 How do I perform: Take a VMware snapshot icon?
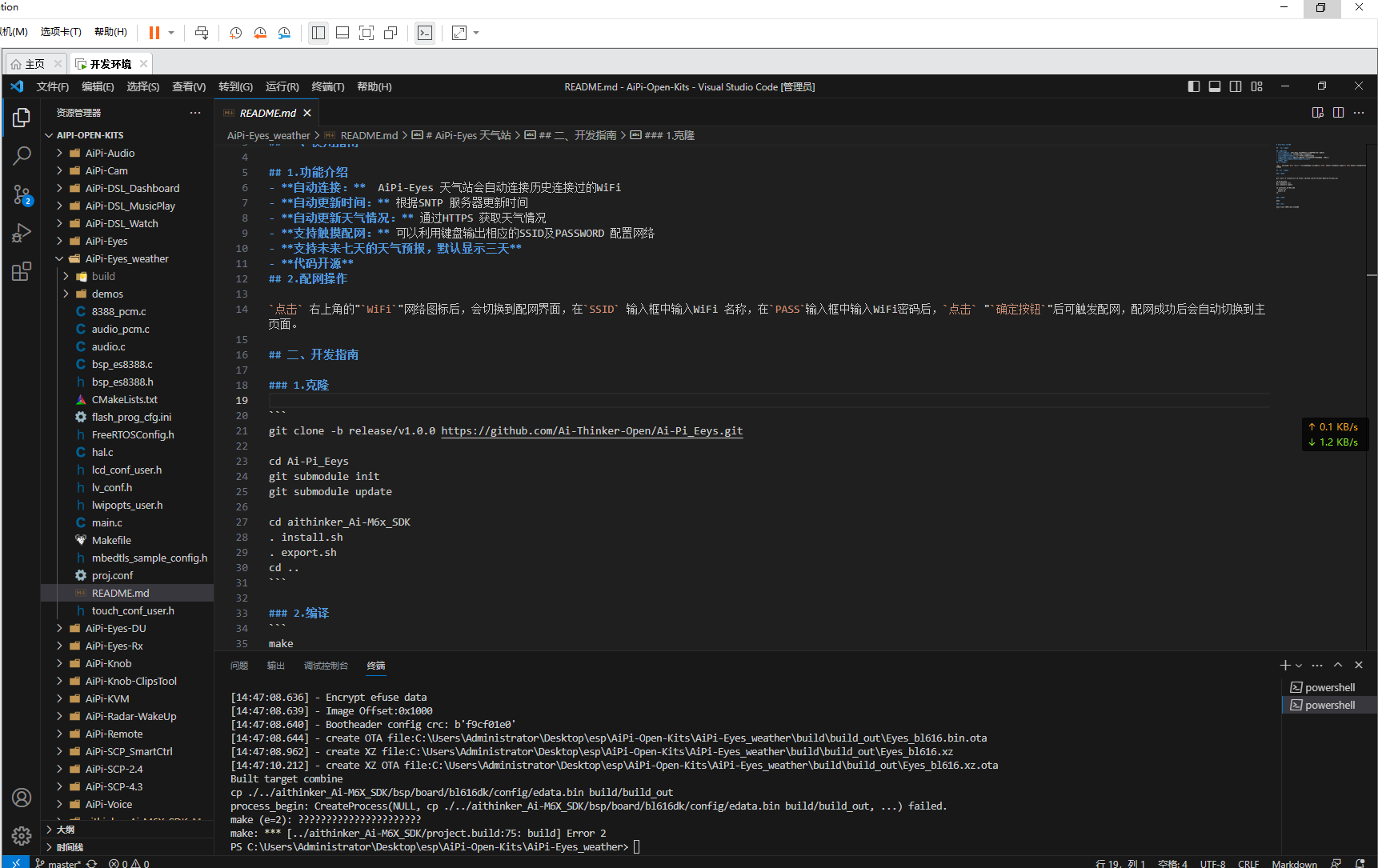[236, 33]
